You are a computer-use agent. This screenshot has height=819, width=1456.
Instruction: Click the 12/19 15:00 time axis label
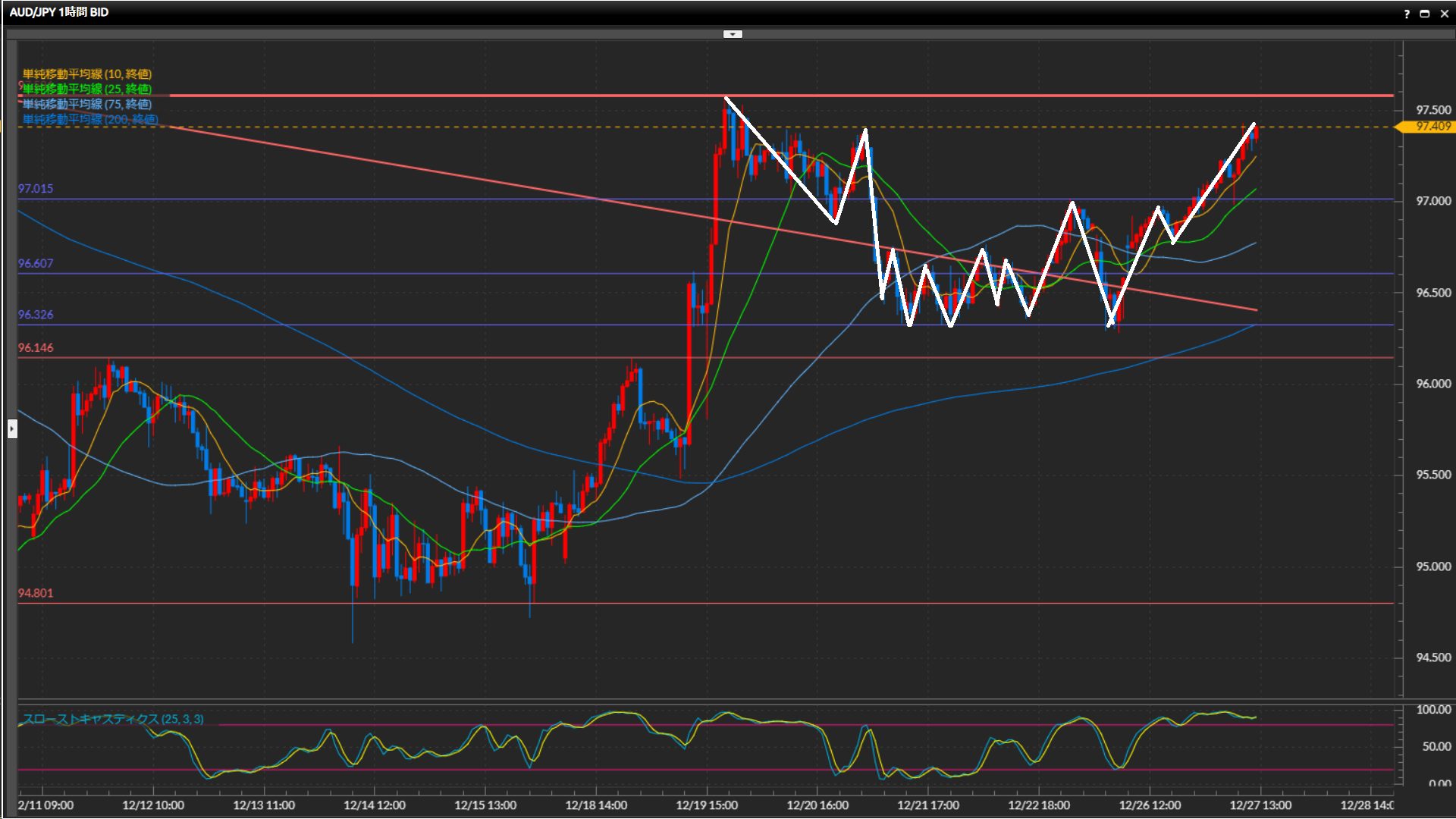tap(707, 805)
